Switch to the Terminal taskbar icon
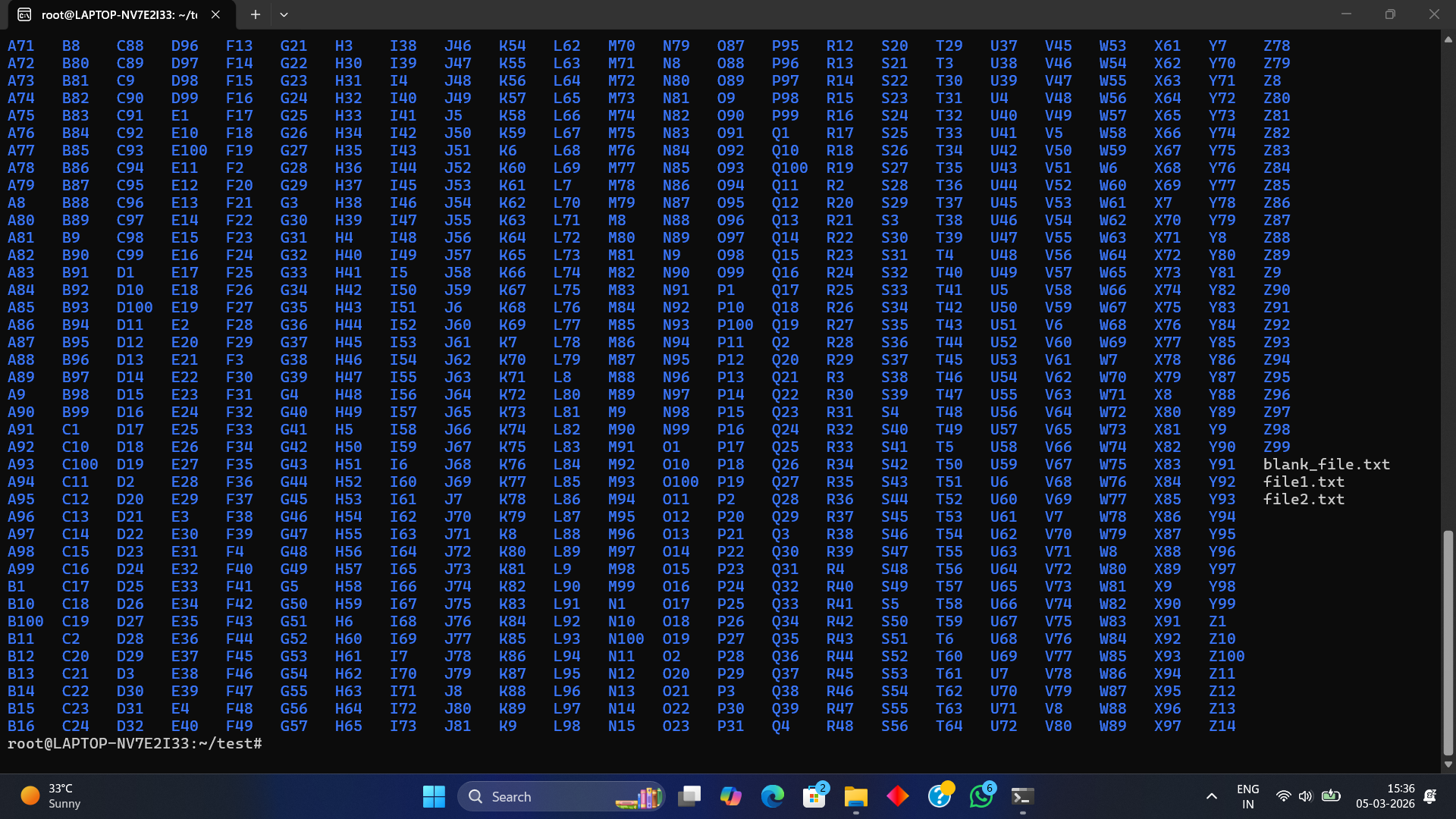Image resolution: width=1456 pixels, height=819 pixels. click(x=1022, y=796)
